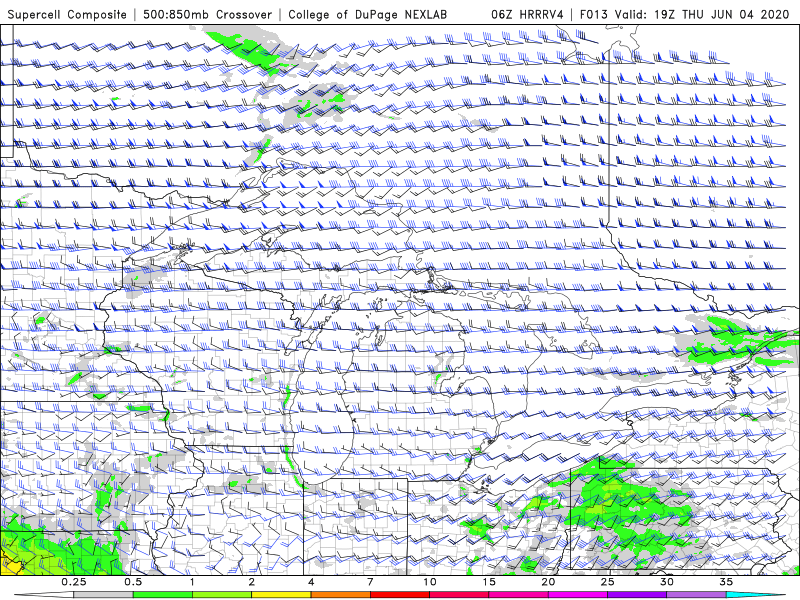Click the colorbar label '25'
The width and height of the screenshot is (800, 600).
(x=607, y=582)
